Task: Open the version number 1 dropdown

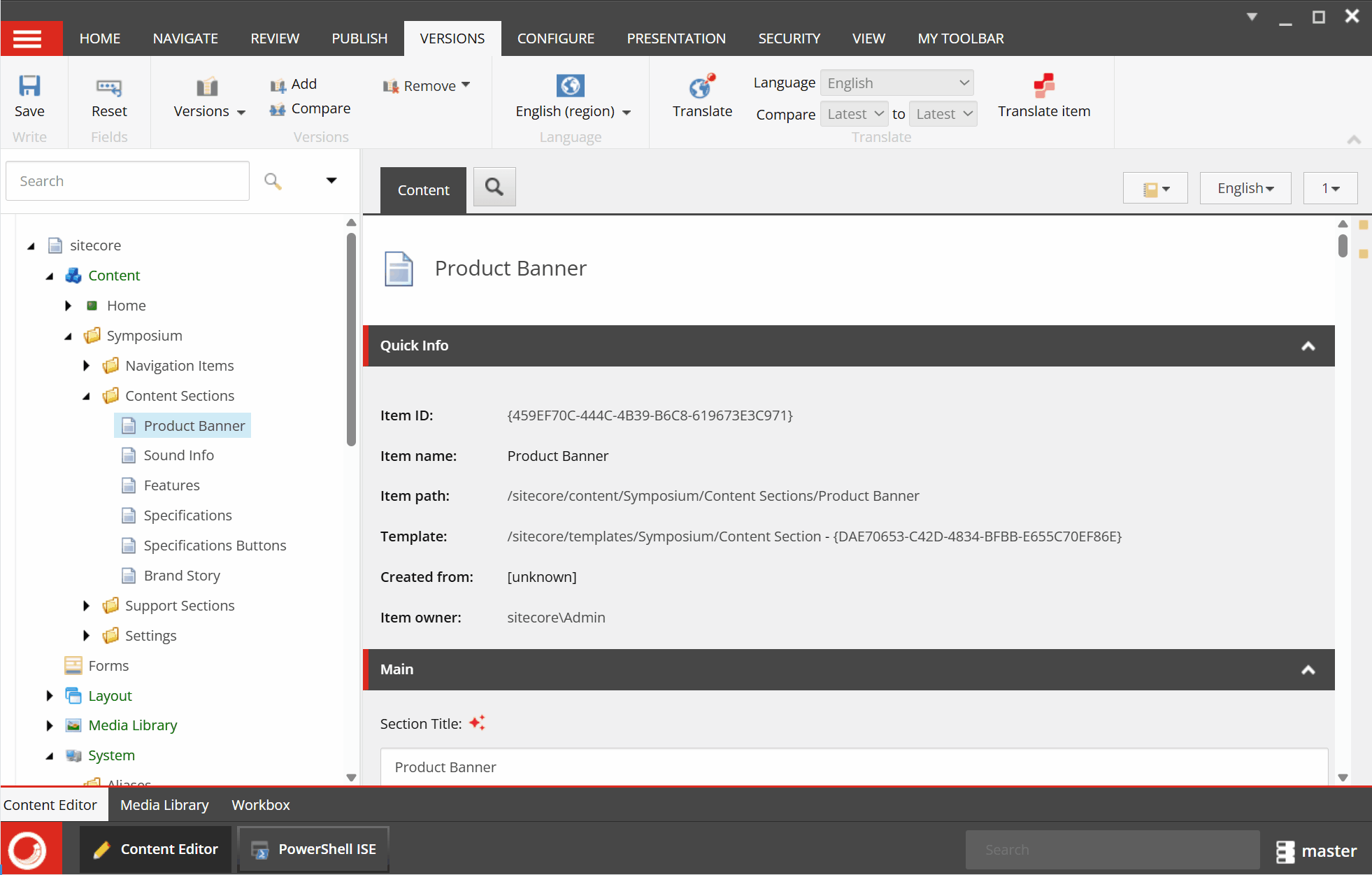Action: pyautogui.click(x=1330, y=188)
